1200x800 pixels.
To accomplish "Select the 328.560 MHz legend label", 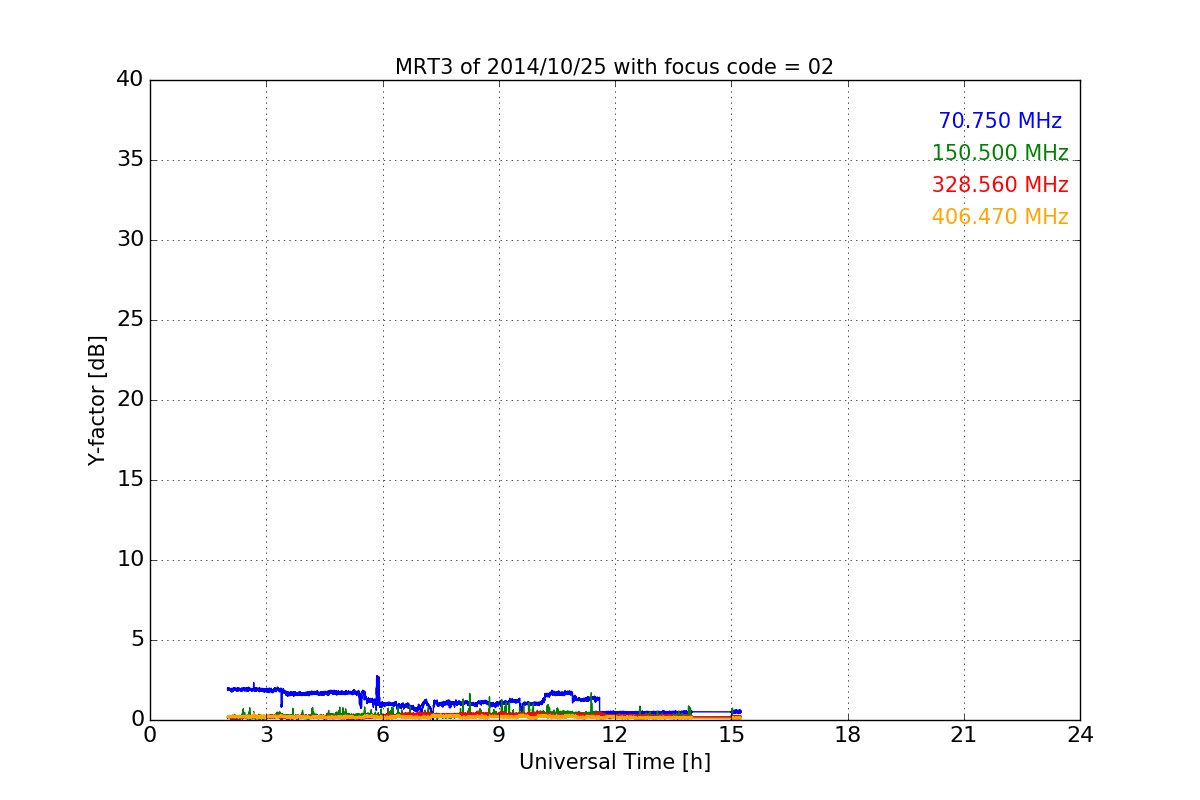I will tap(1000, 185).
